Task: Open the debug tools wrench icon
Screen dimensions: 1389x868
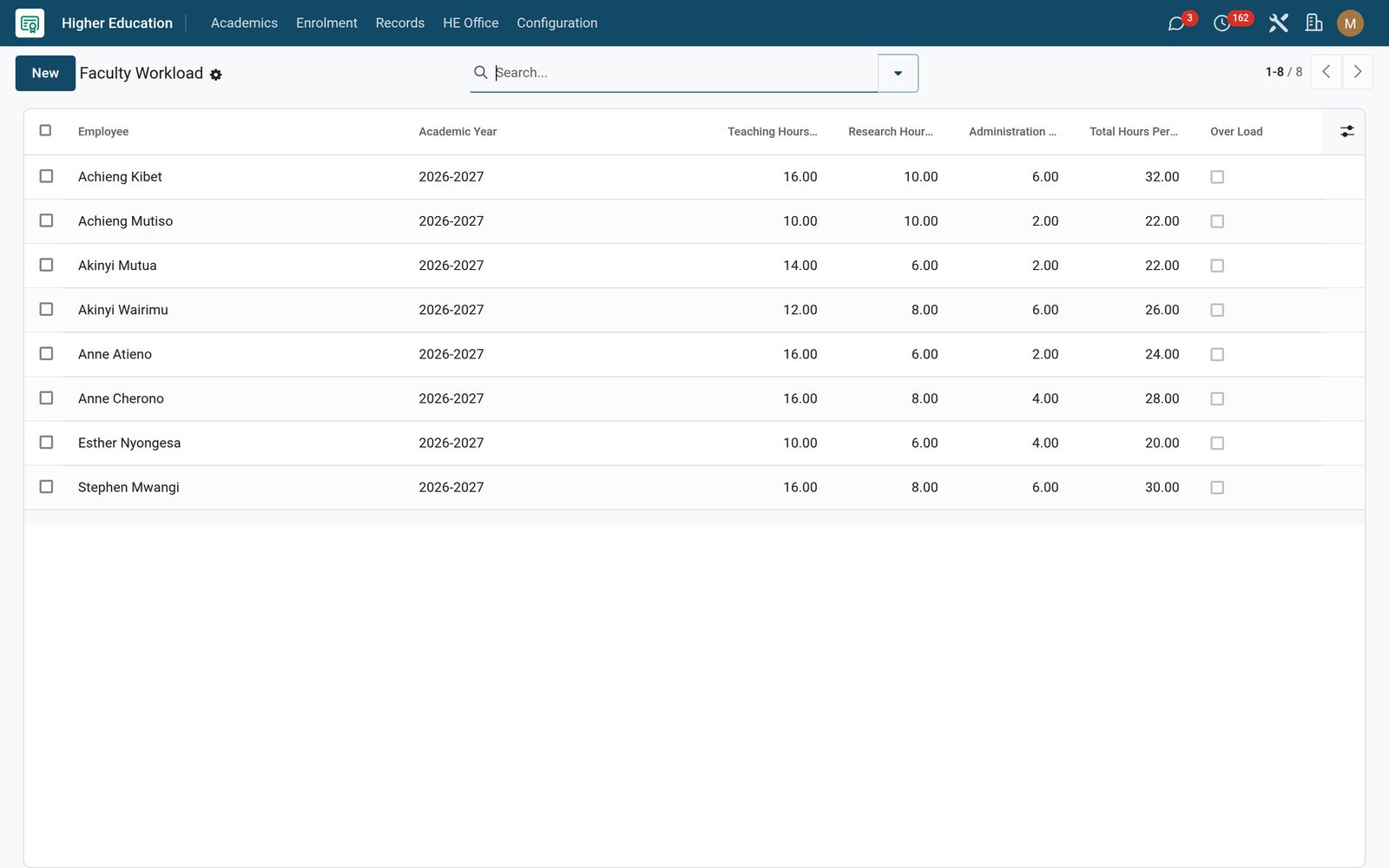Action: pyautogui.click(x=1278, y=23)
